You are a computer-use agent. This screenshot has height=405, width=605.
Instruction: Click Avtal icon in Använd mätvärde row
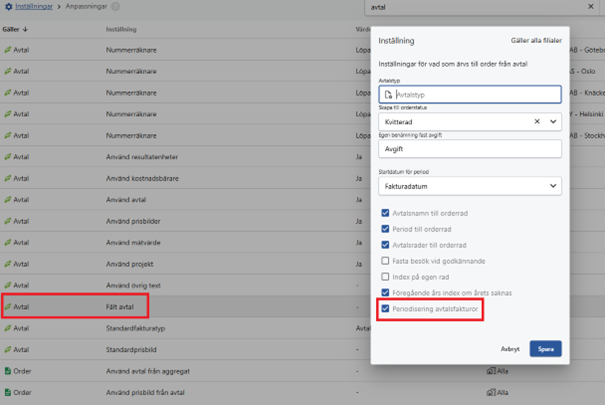[8, 242]
